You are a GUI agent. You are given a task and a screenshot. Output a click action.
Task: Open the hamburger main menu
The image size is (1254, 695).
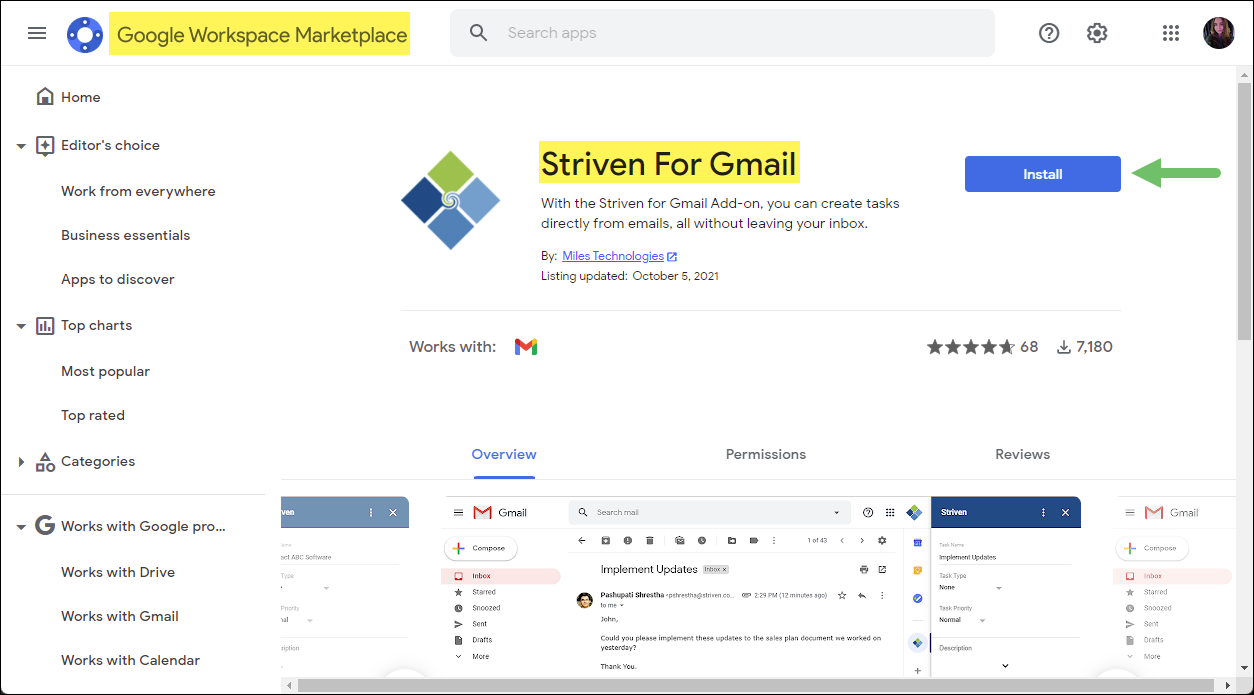click(x=37, y=33)
